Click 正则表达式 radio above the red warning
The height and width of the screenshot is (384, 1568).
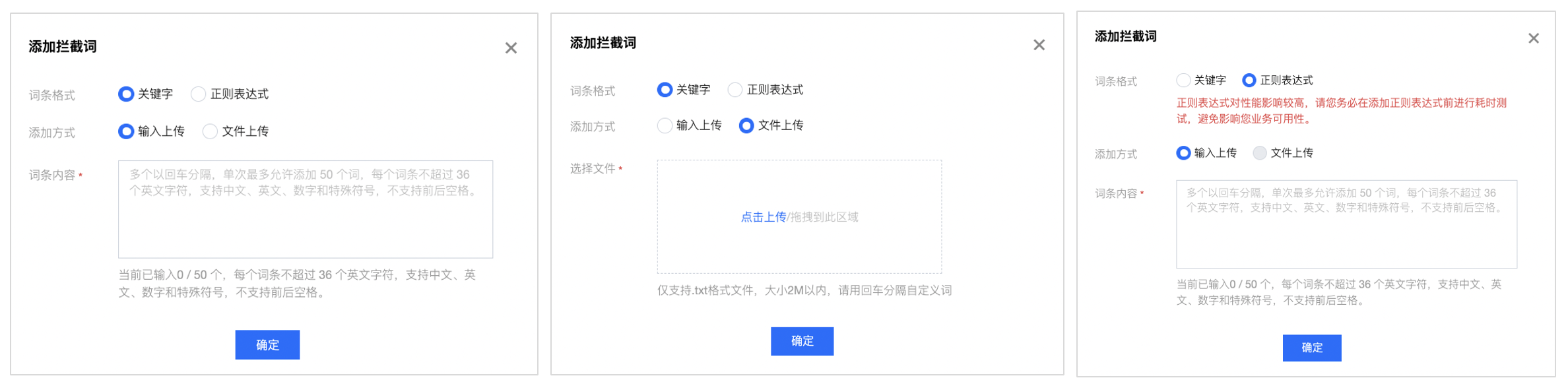tap(1249, 80)
